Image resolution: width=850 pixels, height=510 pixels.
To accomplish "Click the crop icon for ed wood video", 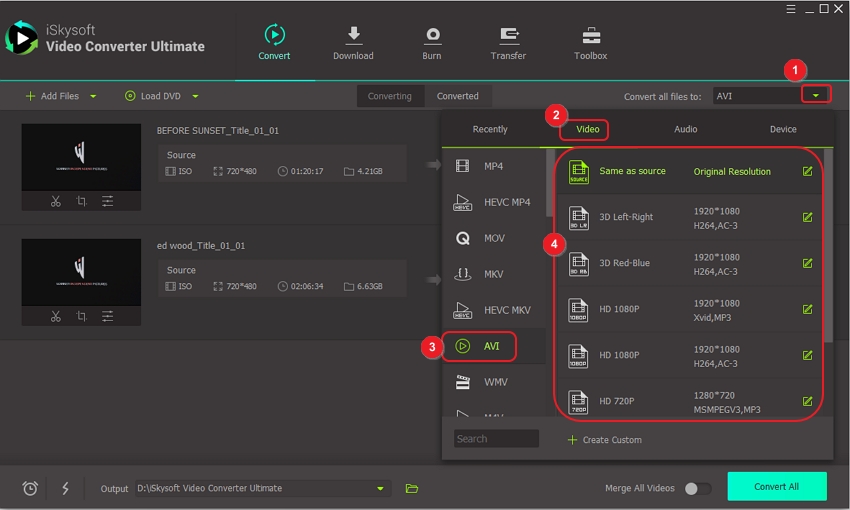I will point(81,316).
